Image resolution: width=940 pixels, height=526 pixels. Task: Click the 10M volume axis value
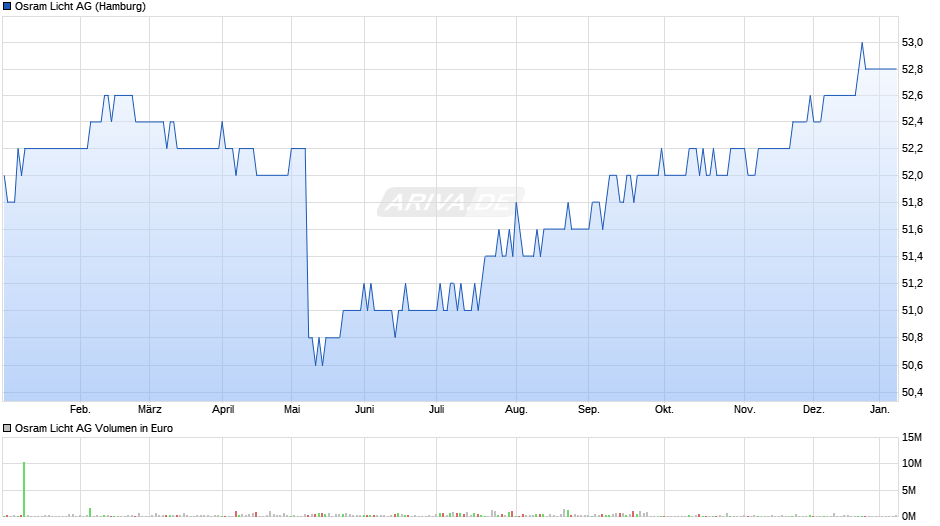[x=912, y=464]
